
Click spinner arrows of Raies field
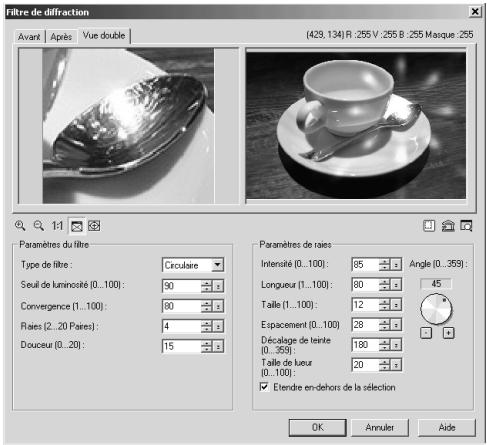(x=207, y=326)
